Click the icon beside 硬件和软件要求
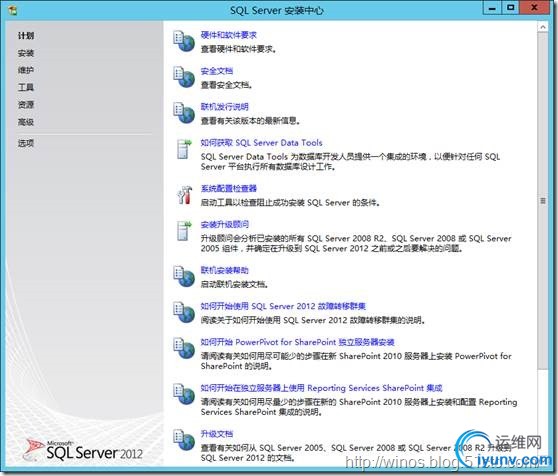The width and height of the screenshot is (558, 476). pyautogui.click(x=184, y=41)
